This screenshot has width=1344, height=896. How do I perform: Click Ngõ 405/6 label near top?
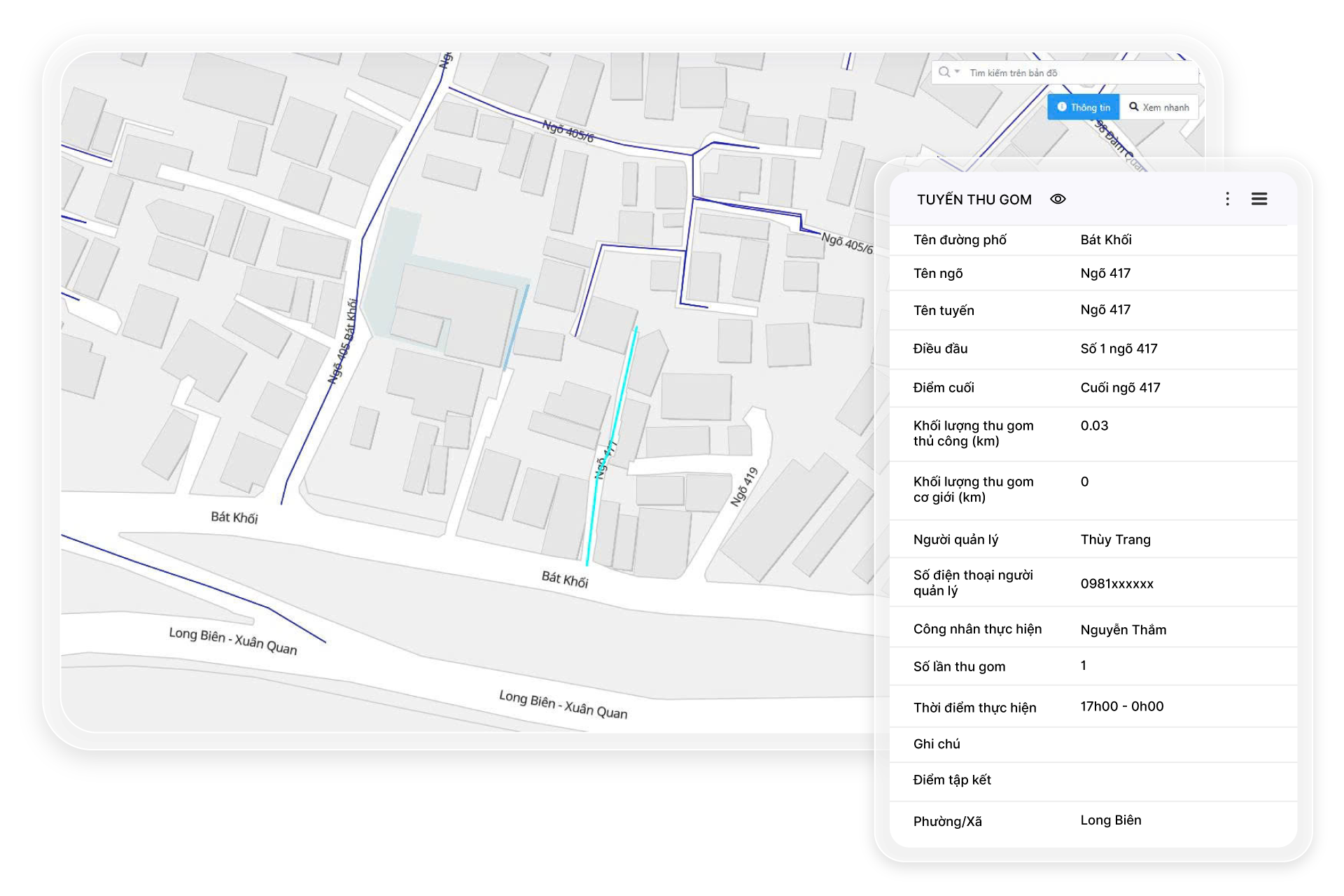(x=568, y=131)
